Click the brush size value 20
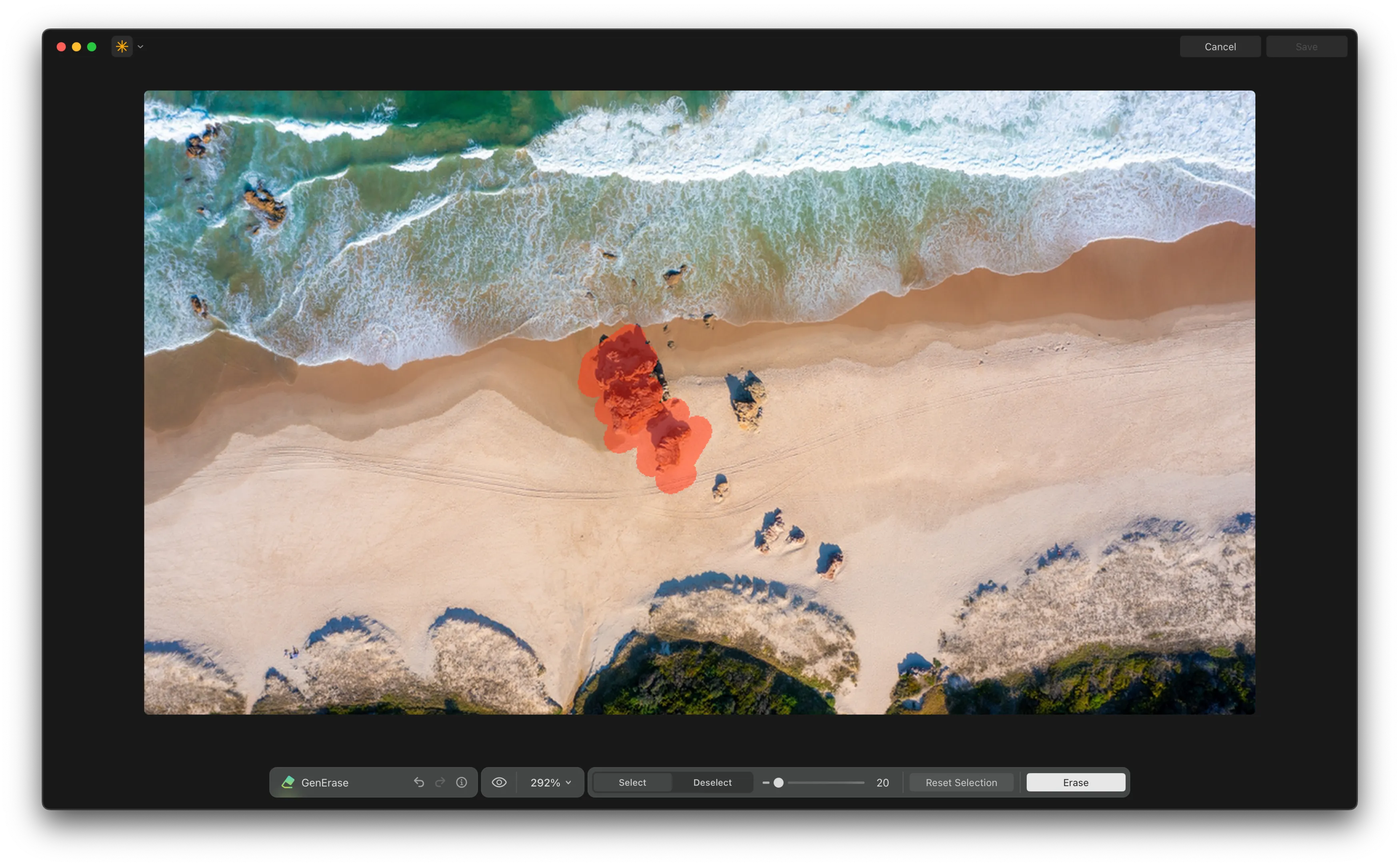1400x866 pixels. point(882,782)
